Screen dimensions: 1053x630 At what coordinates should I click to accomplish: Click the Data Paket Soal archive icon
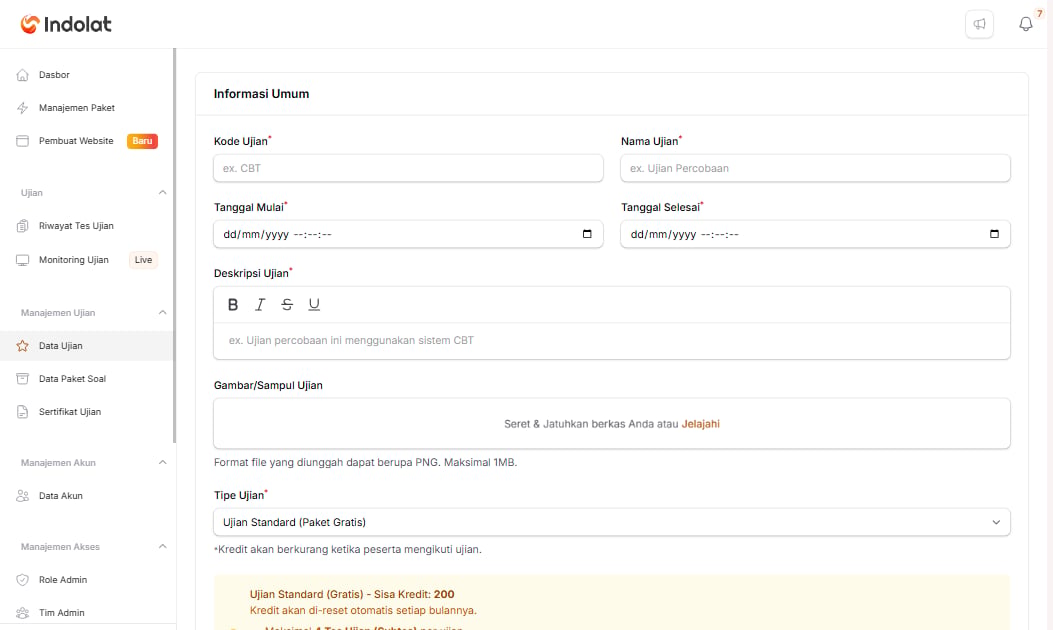click(x=22, y=379)
